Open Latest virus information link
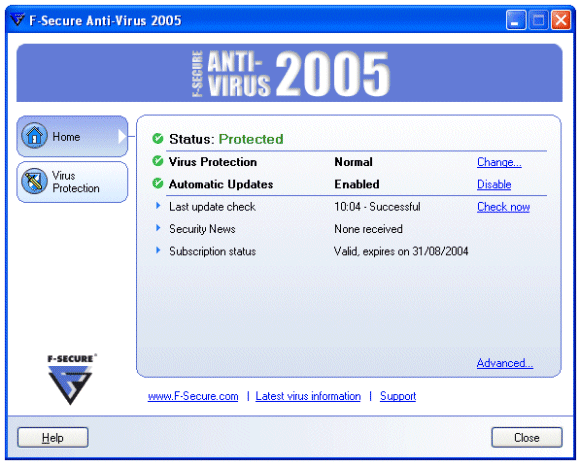Viewport: 580px width, 466px height. [x=308, y=396]
